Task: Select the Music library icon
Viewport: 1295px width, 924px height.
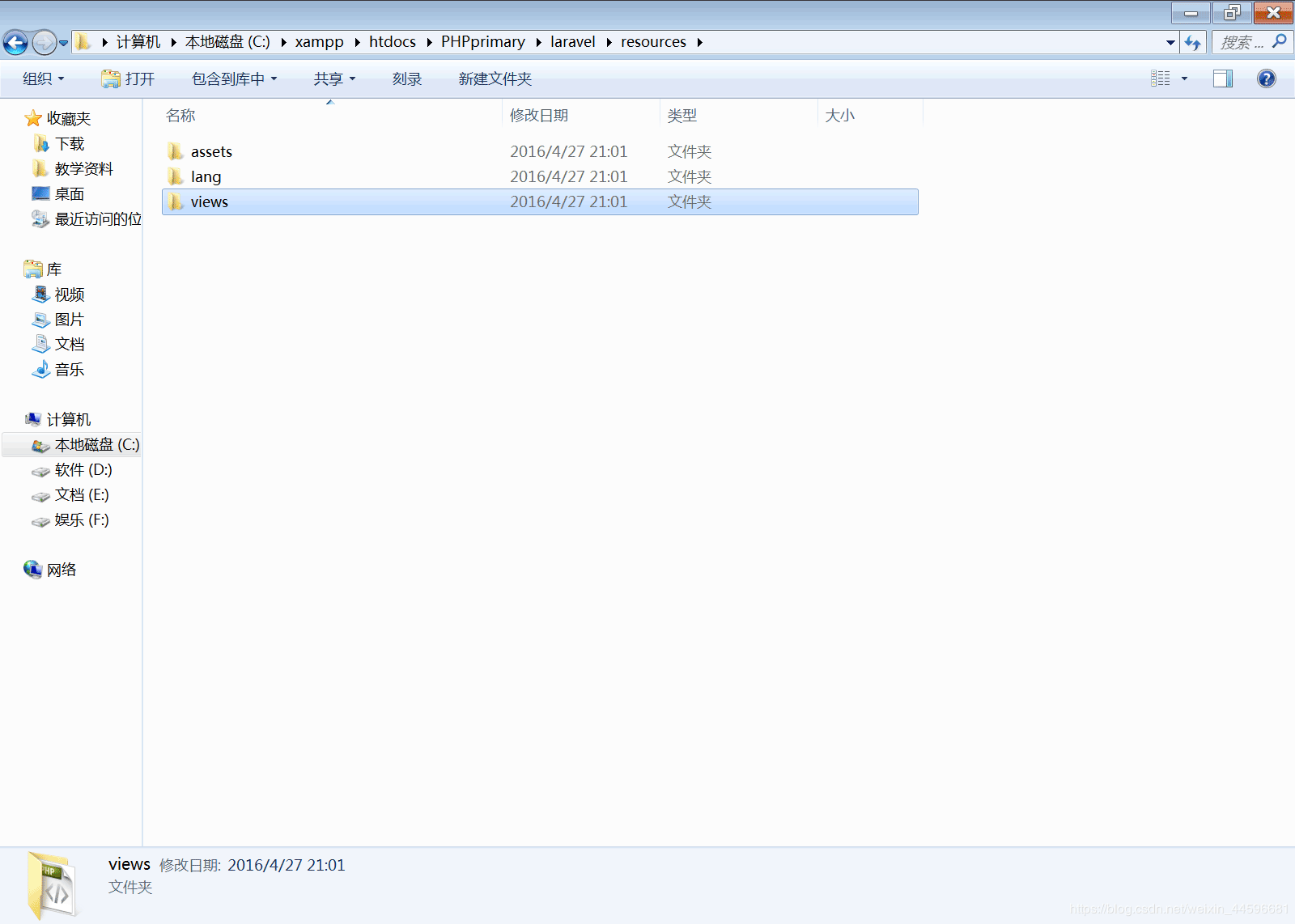Action: click(40, 370)
